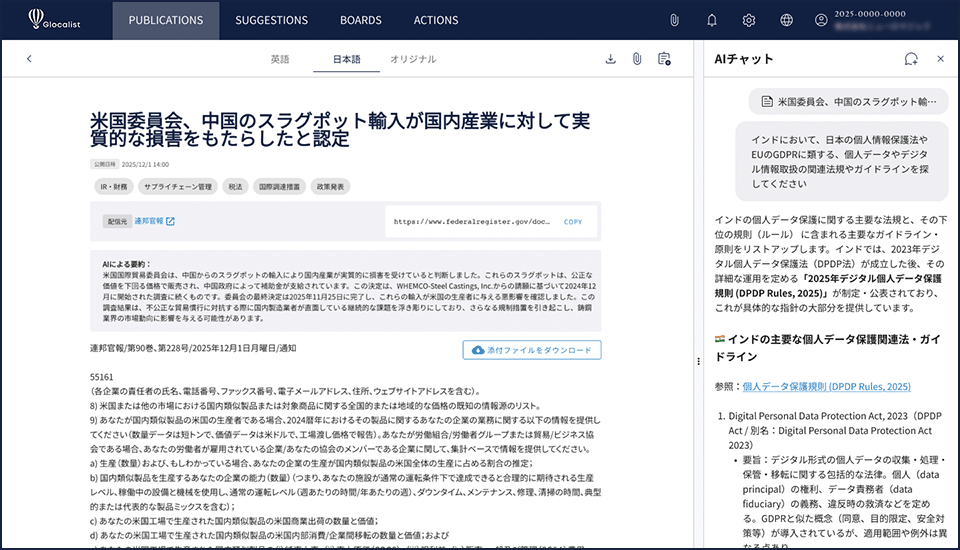Screen dimensions: 960x550
Task: Click COPY to copy the URL
Action: pos(573,222)
